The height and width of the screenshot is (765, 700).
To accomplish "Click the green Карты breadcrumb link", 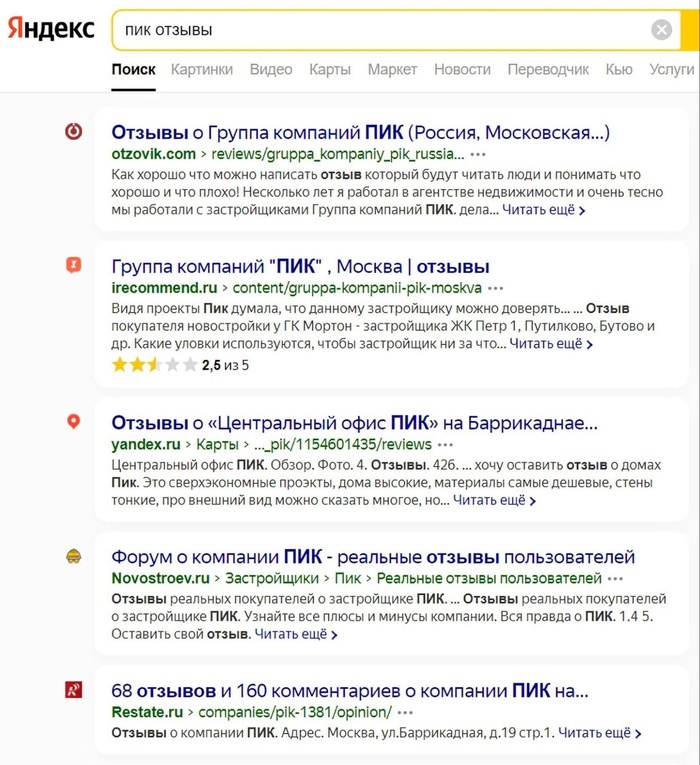I will tap(217, 444).
